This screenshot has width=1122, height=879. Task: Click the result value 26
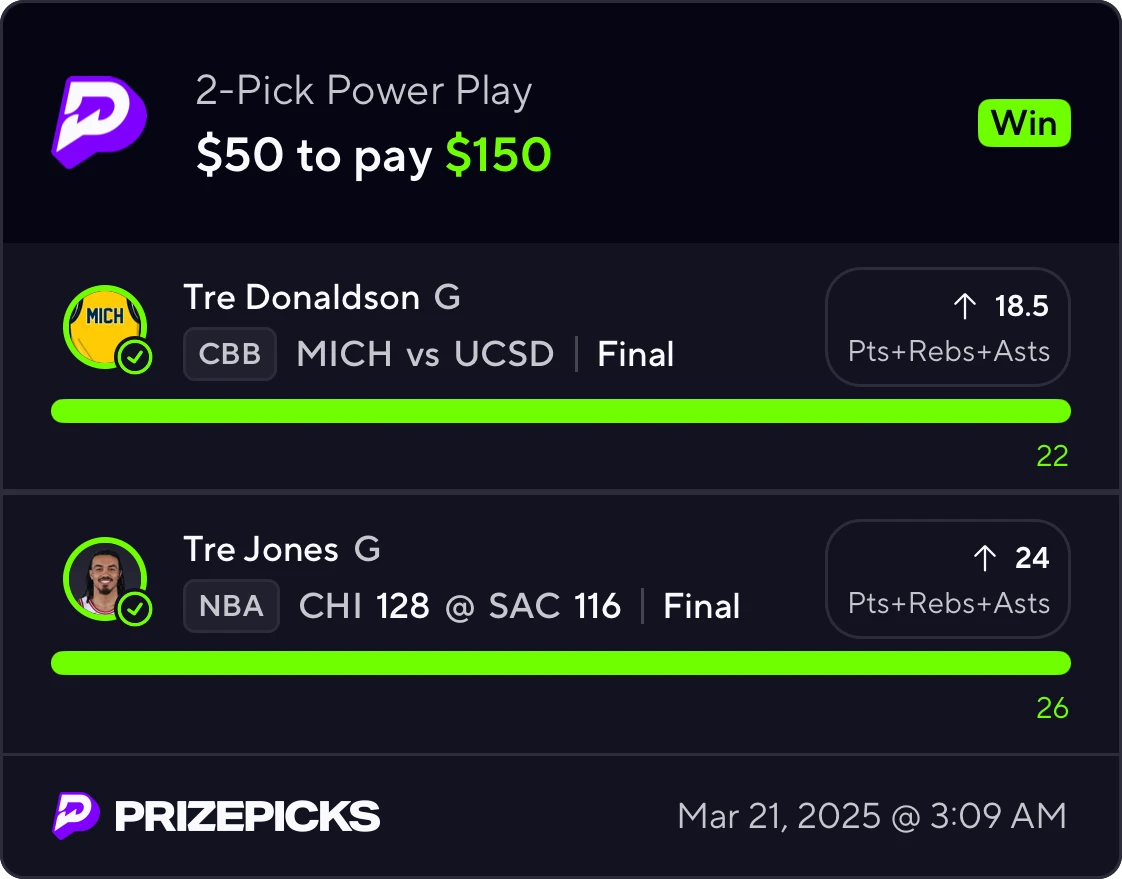tap(1052, 708)
